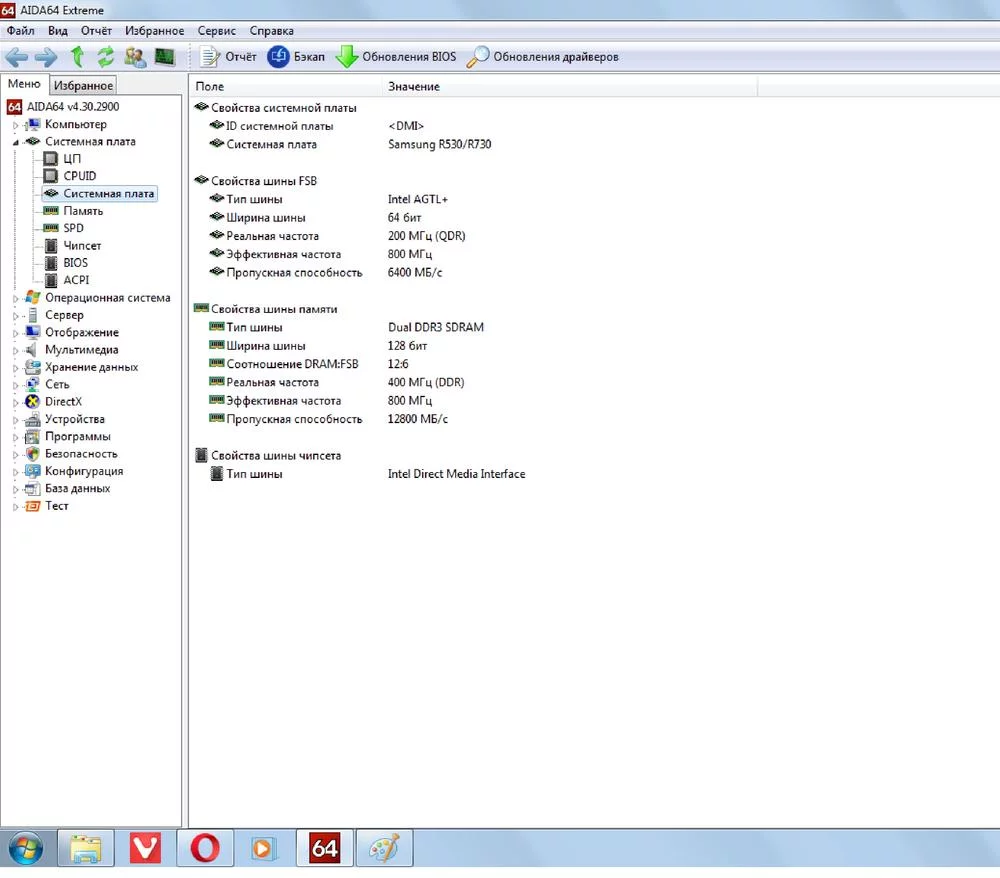The image size is (1000, 878).
Task: Click the green up-level arrow
Action: pyautogui.click(x=78, y=57)
